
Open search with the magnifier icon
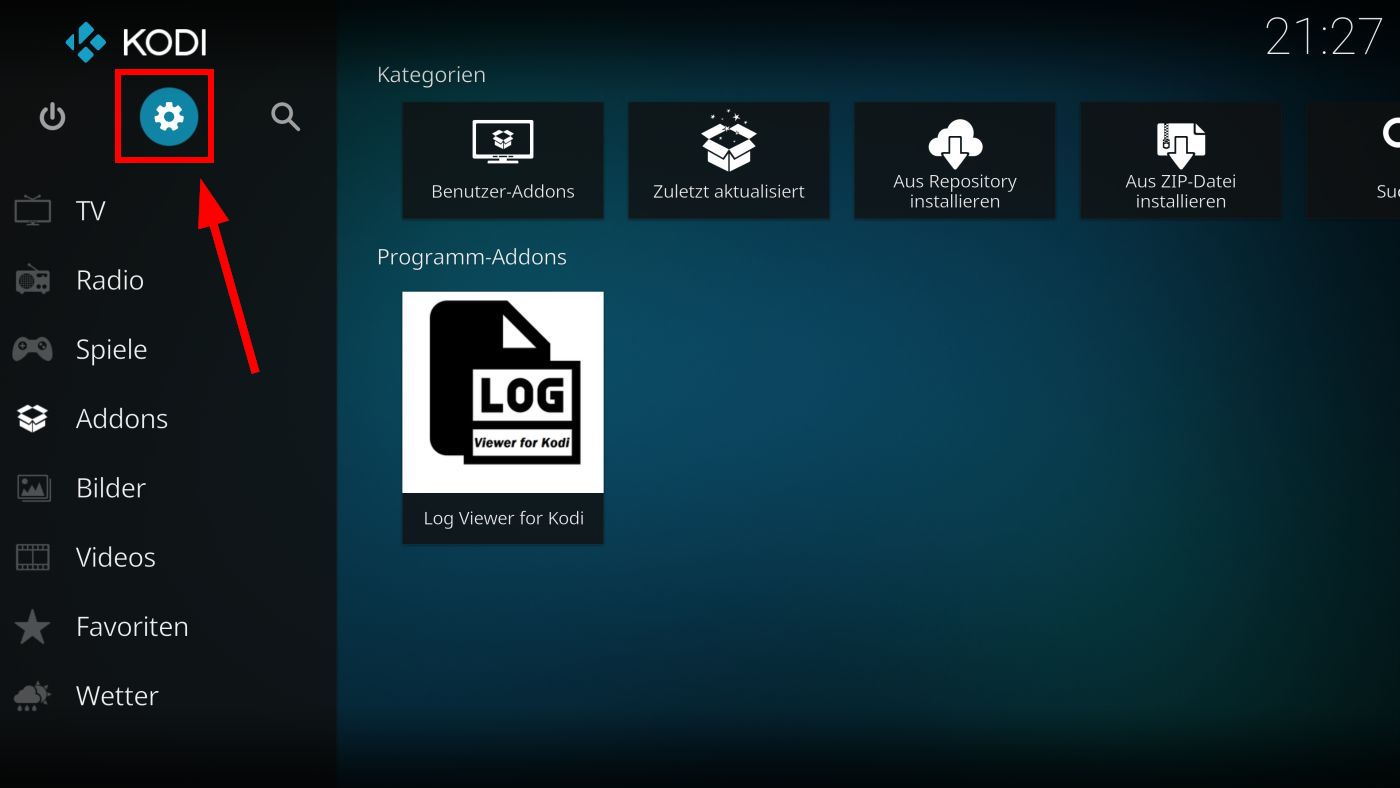(286, 117)
